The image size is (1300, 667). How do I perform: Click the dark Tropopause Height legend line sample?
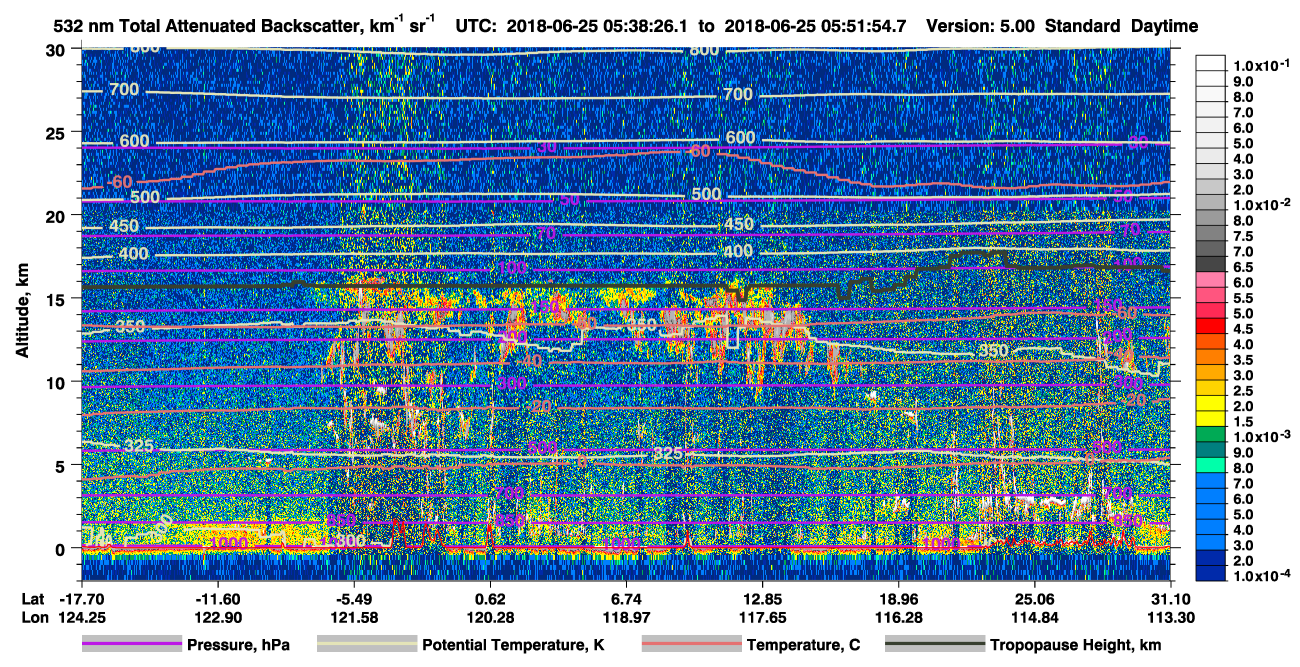tap(935, 645)
